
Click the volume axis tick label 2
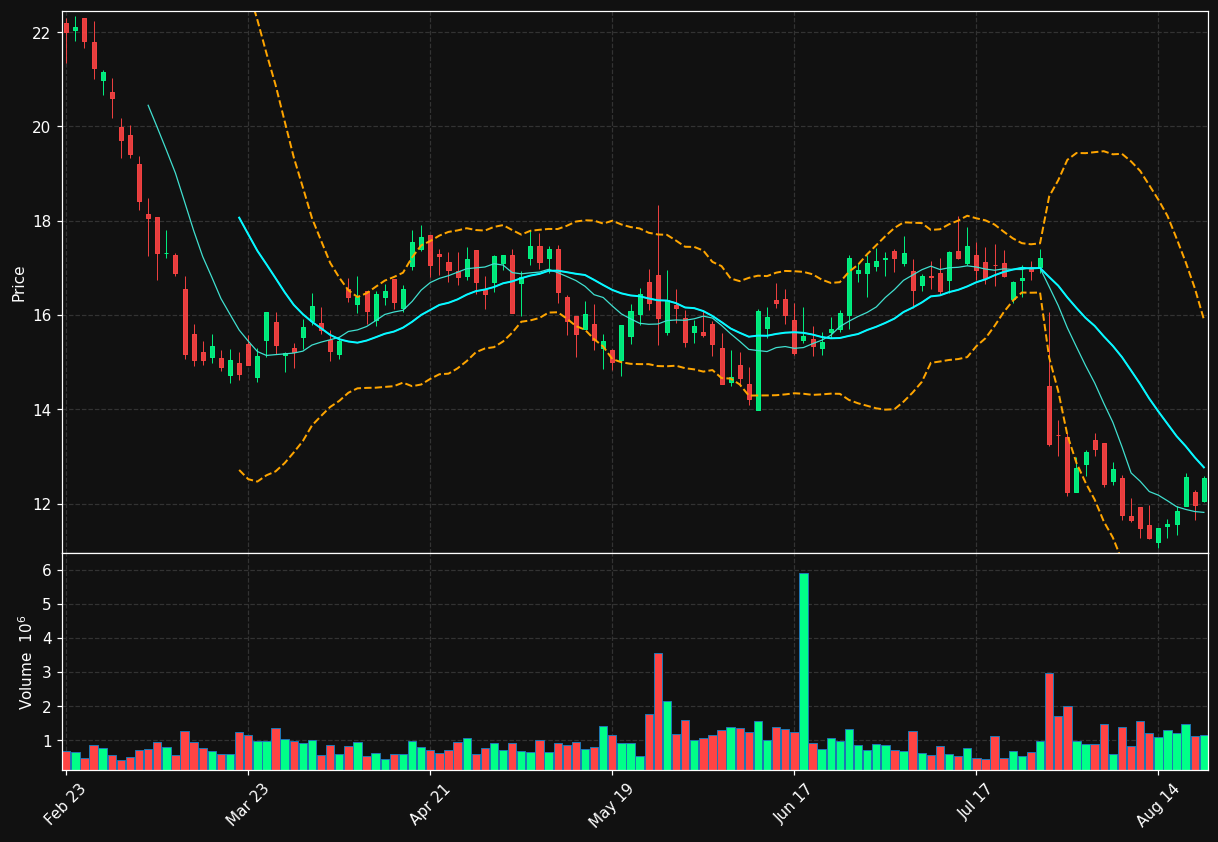(46, 707)
